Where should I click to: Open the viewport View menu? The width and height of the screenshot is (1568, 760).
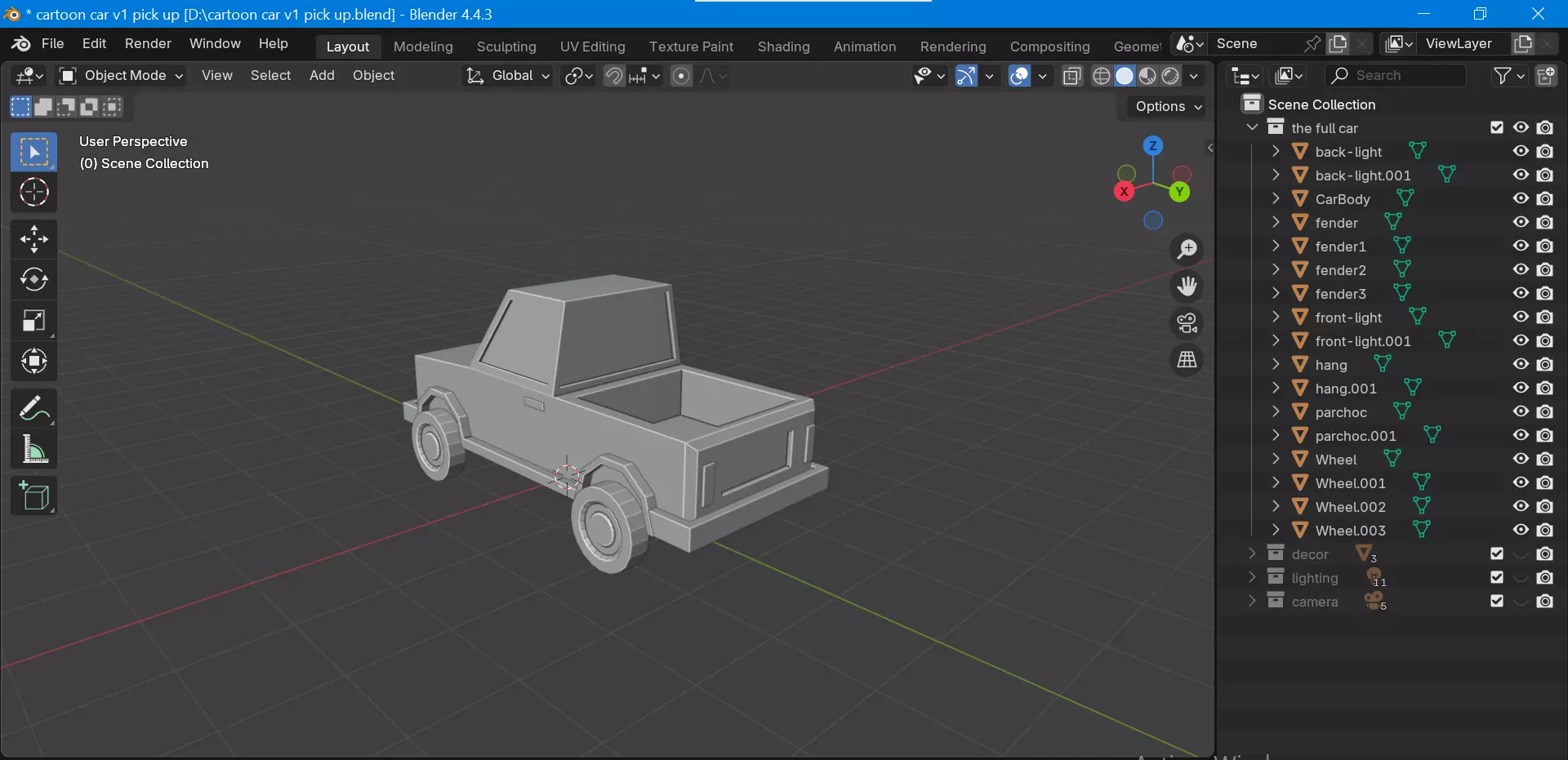(216, 76)
